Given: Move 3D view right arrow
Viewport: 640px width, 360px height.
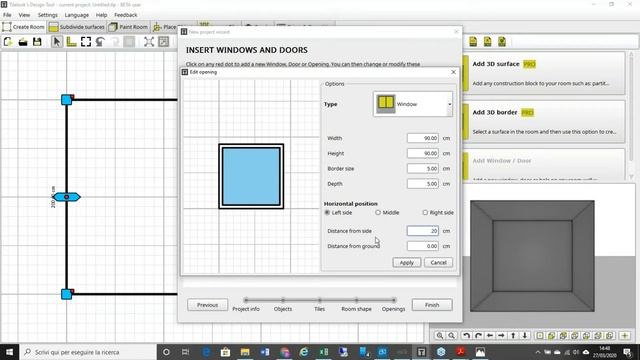Looking at the screenshot, I should [x=502, y=336].
